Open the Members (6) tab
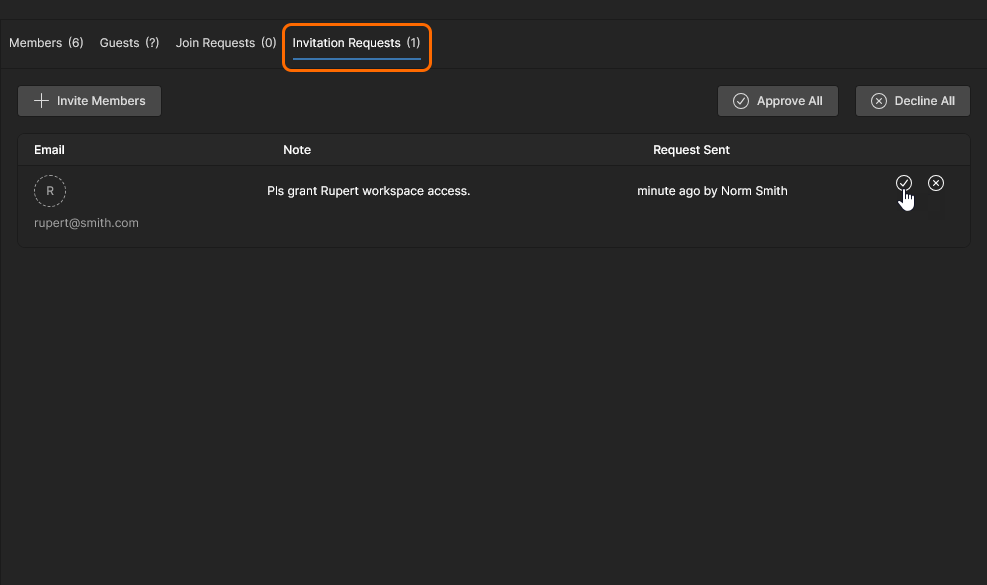The image size is (987, 585). [x=46, y=43]
